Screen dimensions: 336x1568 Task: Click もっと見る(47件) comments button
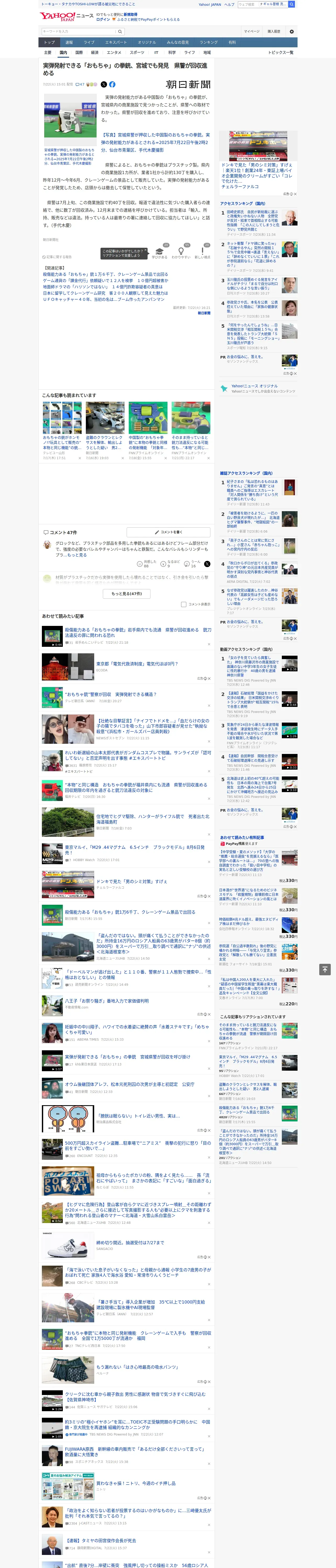point(127,593)
